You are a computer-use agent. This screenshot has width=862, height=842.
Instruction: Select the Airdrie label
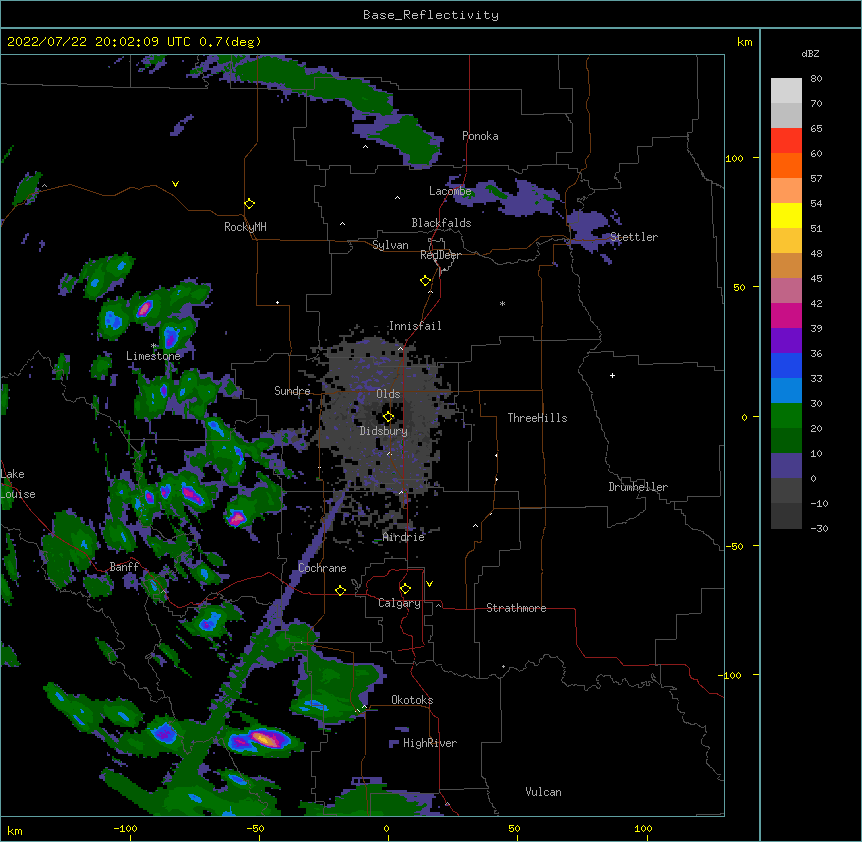tap(404, 537)
